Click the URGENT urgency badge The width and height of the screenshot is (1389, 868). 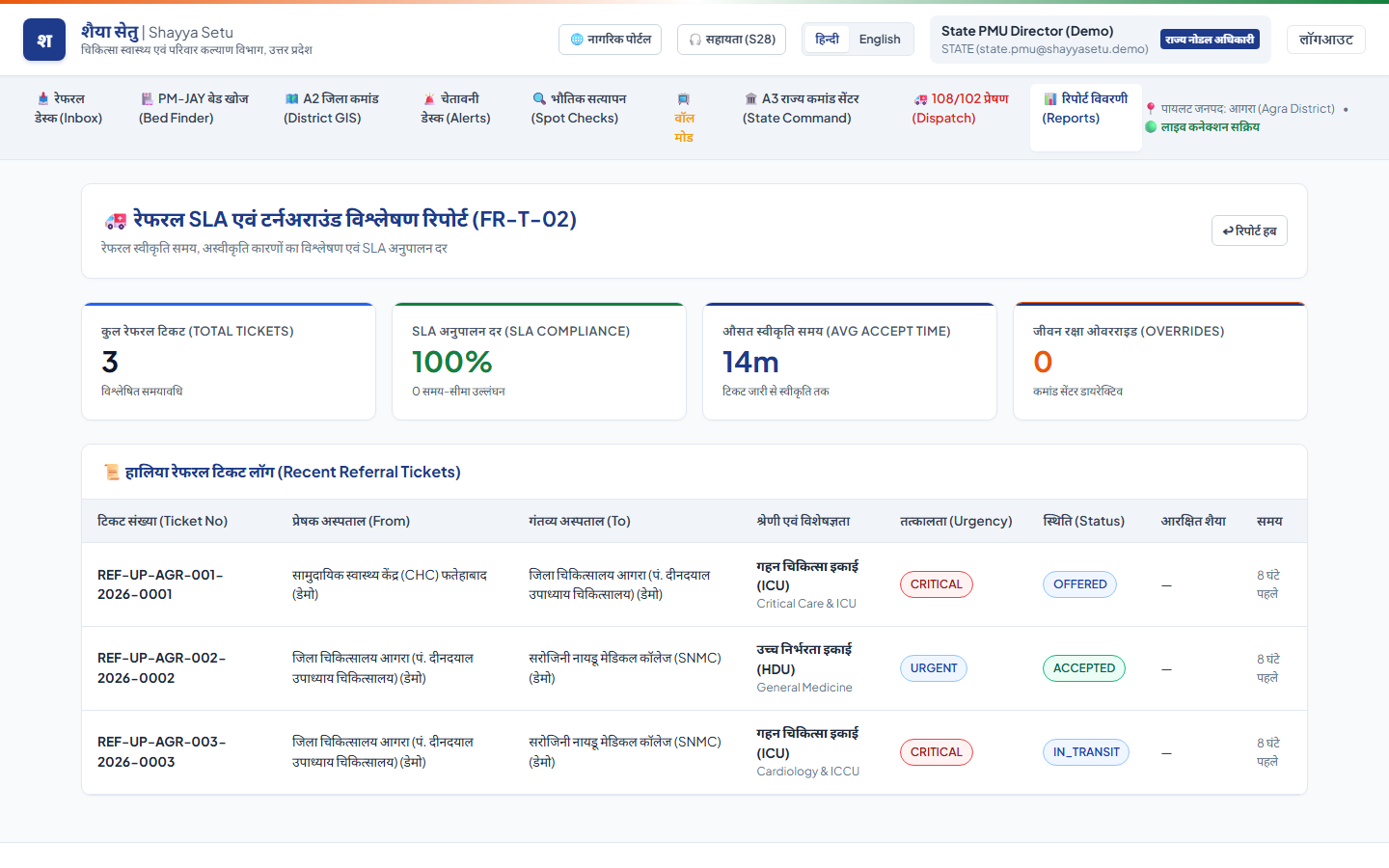(934, 668)
